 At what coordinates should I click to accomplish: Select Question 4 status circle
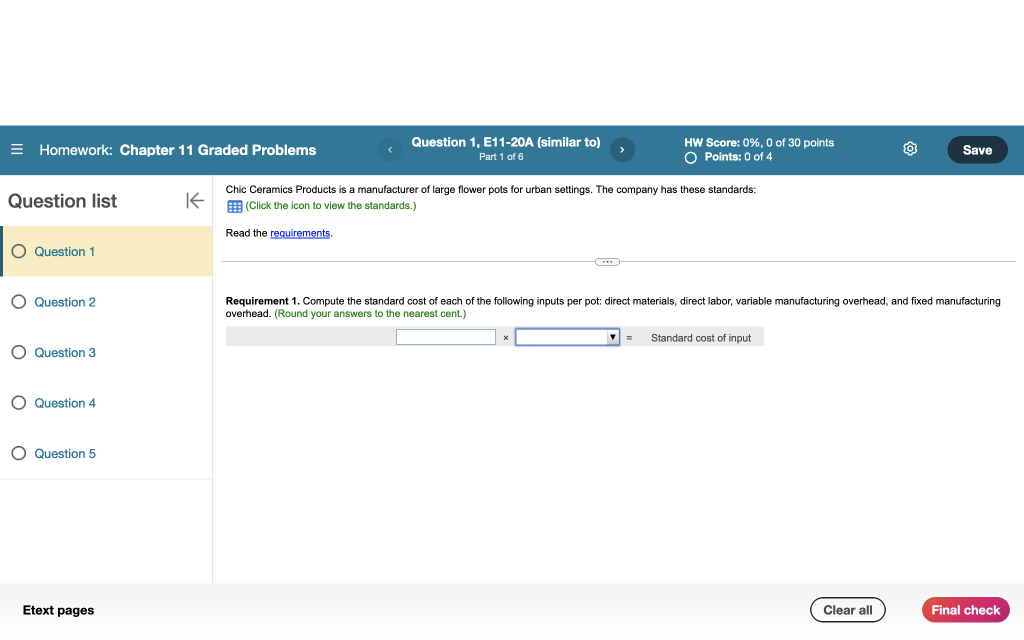(19, 403)
